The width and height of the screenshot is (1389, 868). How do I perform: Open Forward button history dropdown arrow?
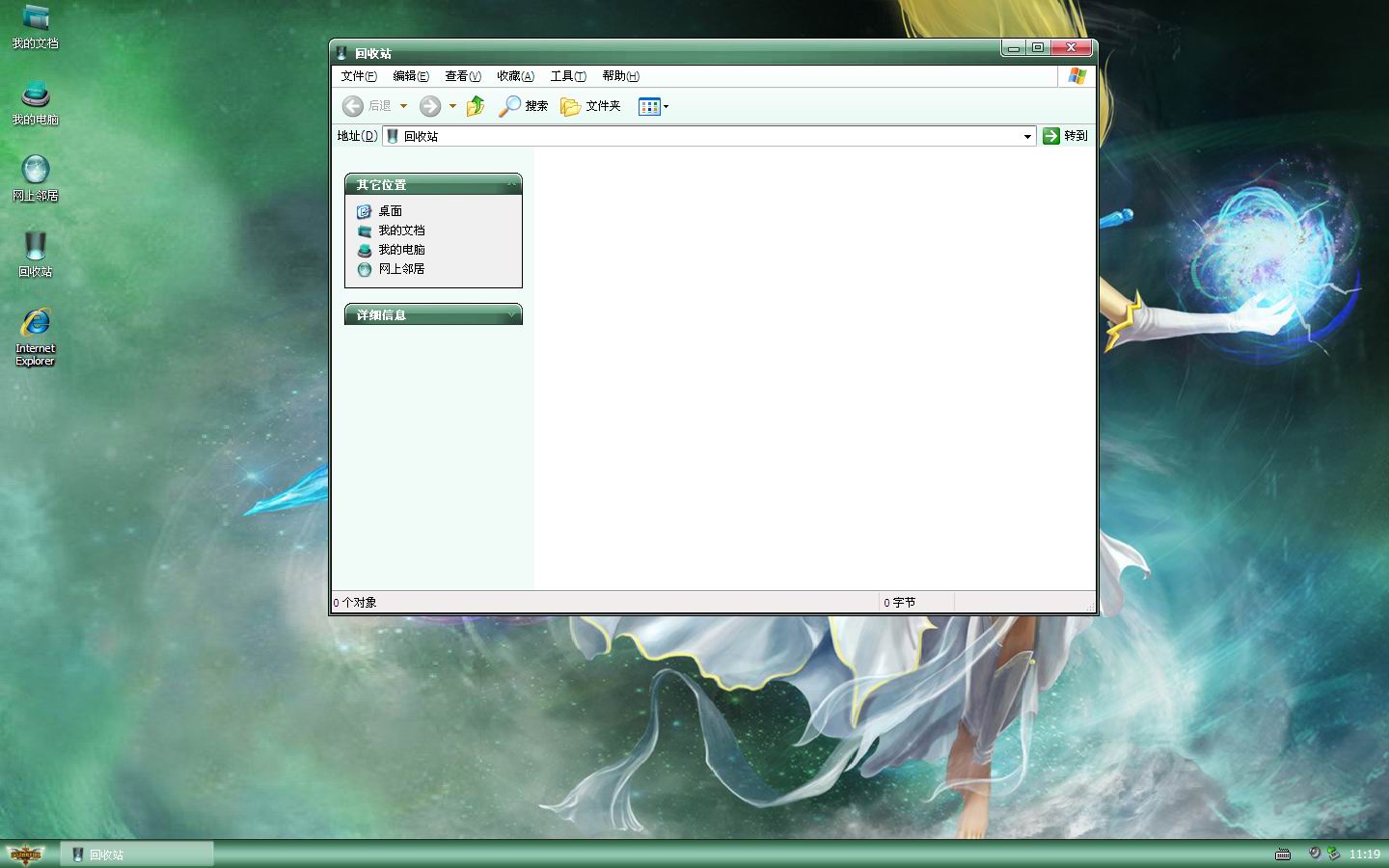(x=452, y=106)
